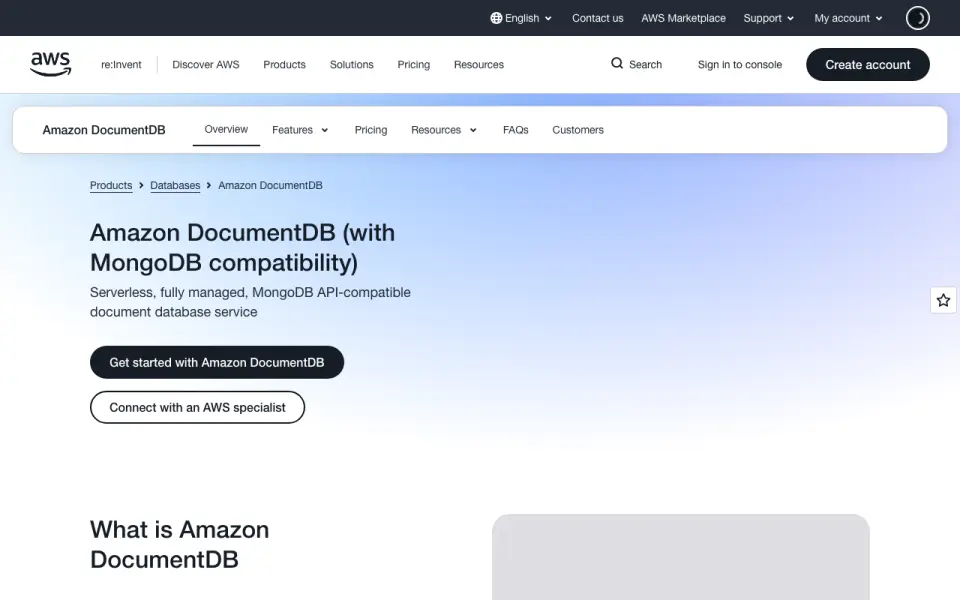
Task: Click Connect with an AWS specialist
Action: 197,407
